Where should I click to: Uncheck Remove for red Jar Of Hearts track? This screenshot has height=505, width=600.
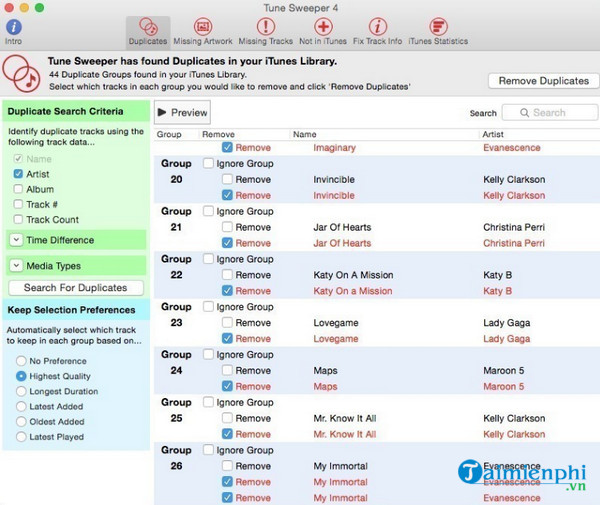coord(227,243)
